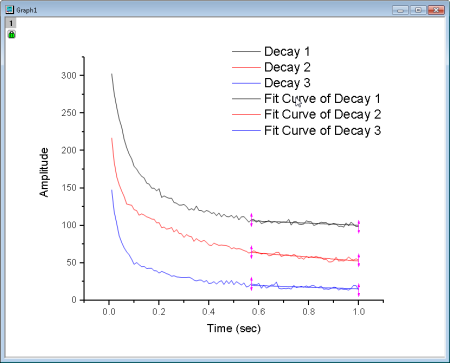Click the Amplitude axis title
Screen dimensions: 450x363
pyautogui.click(x=44, y=172)
